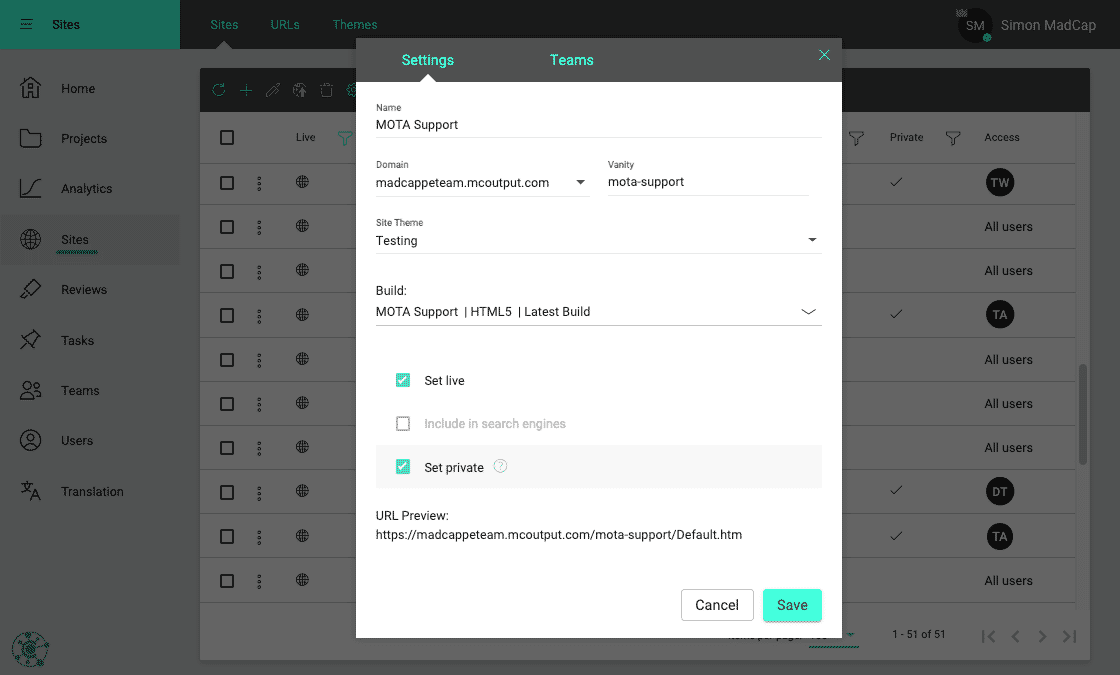Go to the last page of sites
1120x675 pixels.
(x=1069, y=636)
